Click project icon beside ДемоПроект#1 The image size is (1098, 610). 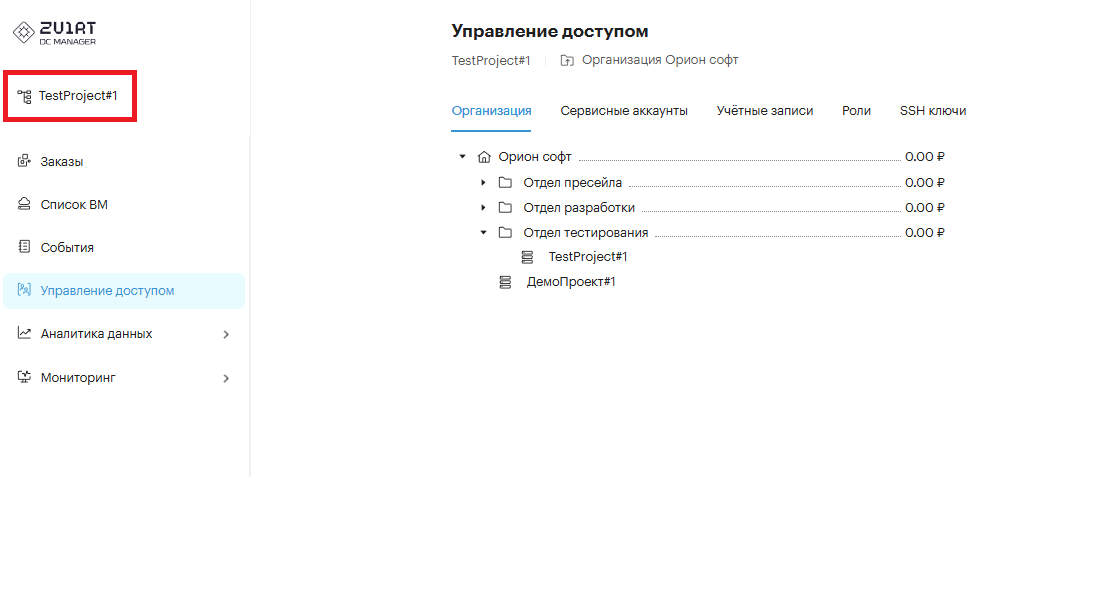pyautogui.click(x=505, y=282)
